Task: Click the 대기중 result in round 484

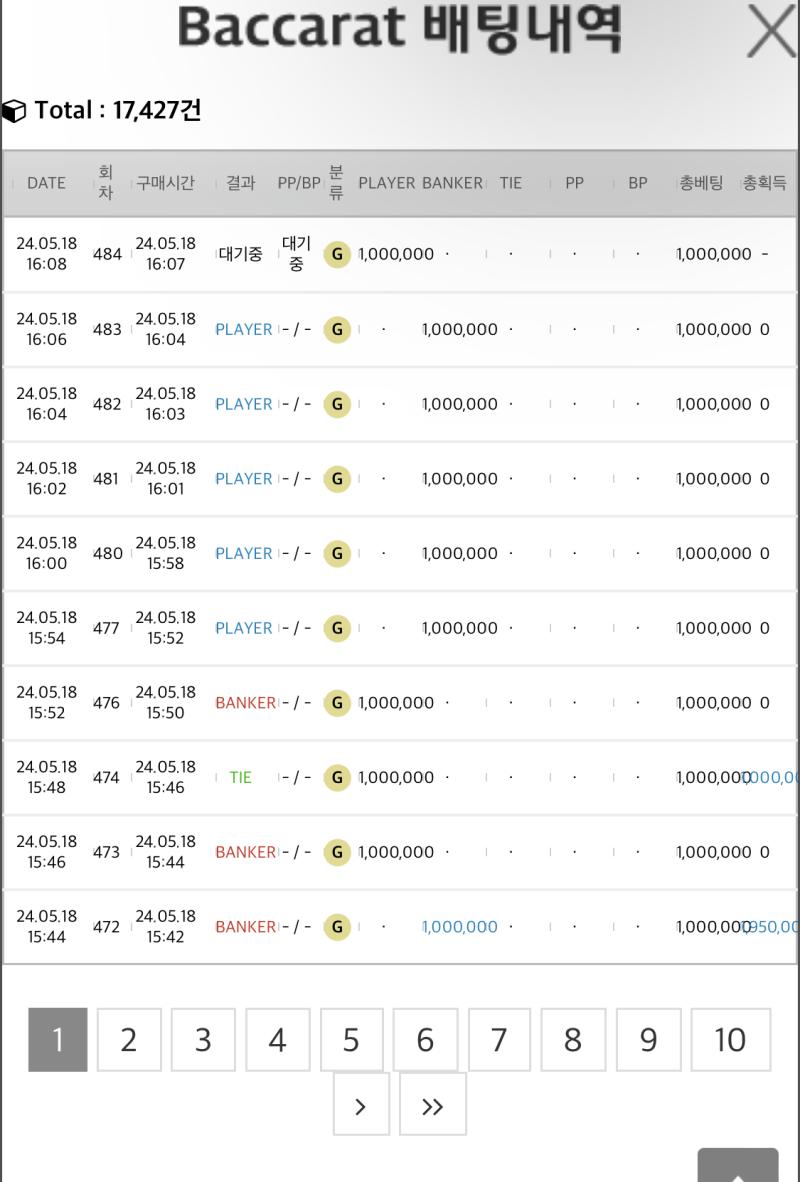Action: click(x=241, y=254)
